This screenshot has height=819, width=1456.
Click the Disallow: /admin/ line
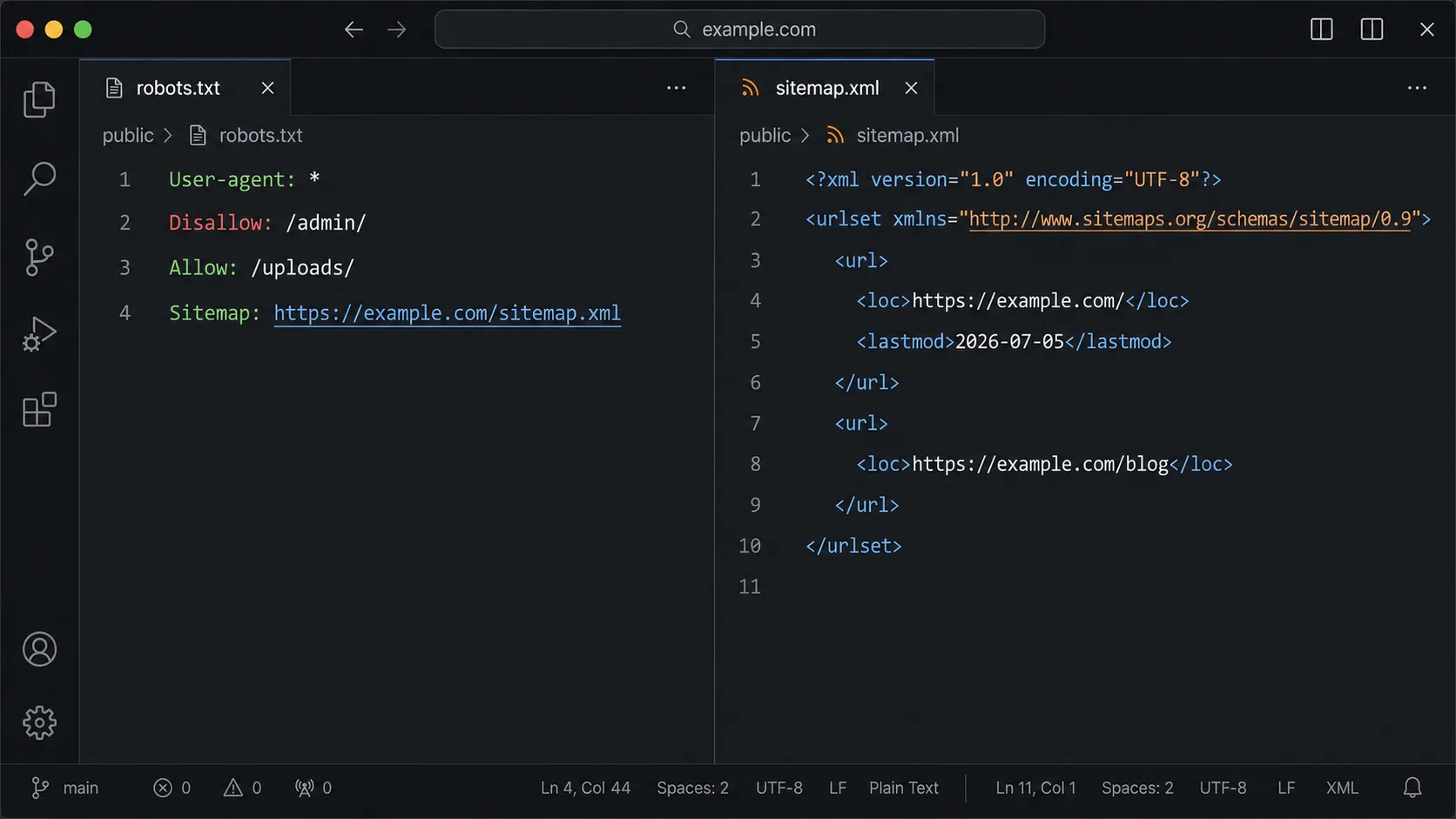point(267,223)
